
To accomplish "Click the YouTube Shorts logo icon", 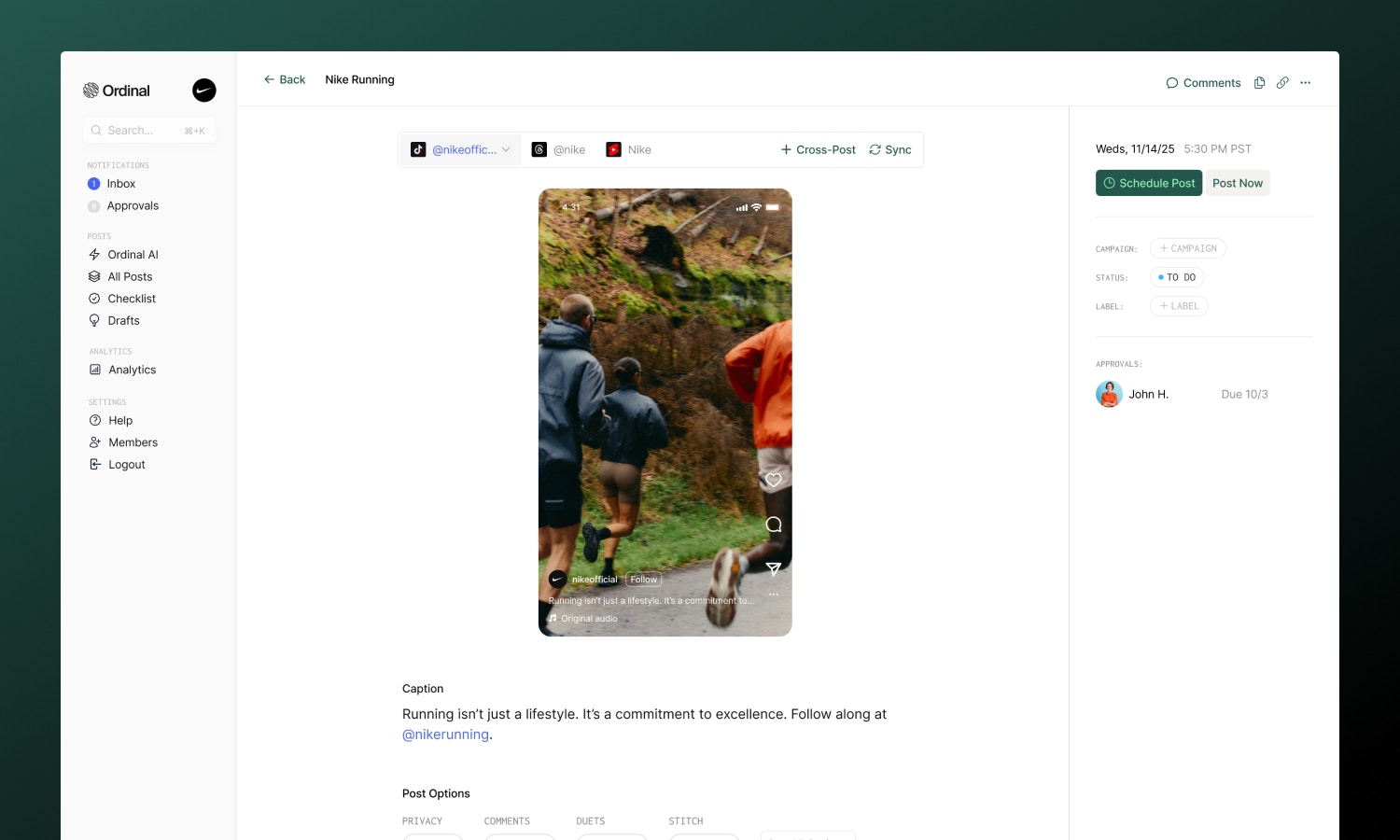I will click(x=613, y=149).
